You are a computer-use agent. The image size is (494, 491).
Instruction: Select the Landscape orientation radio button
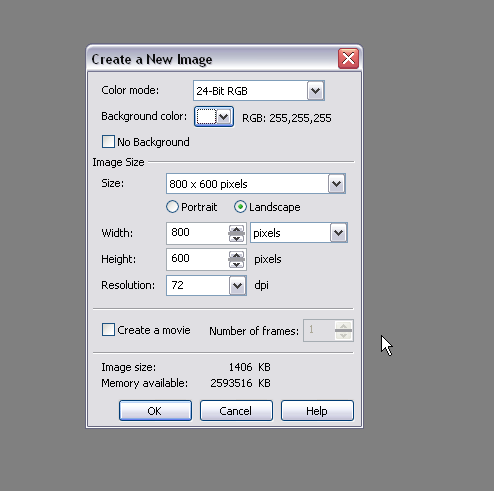click(240, 207)
